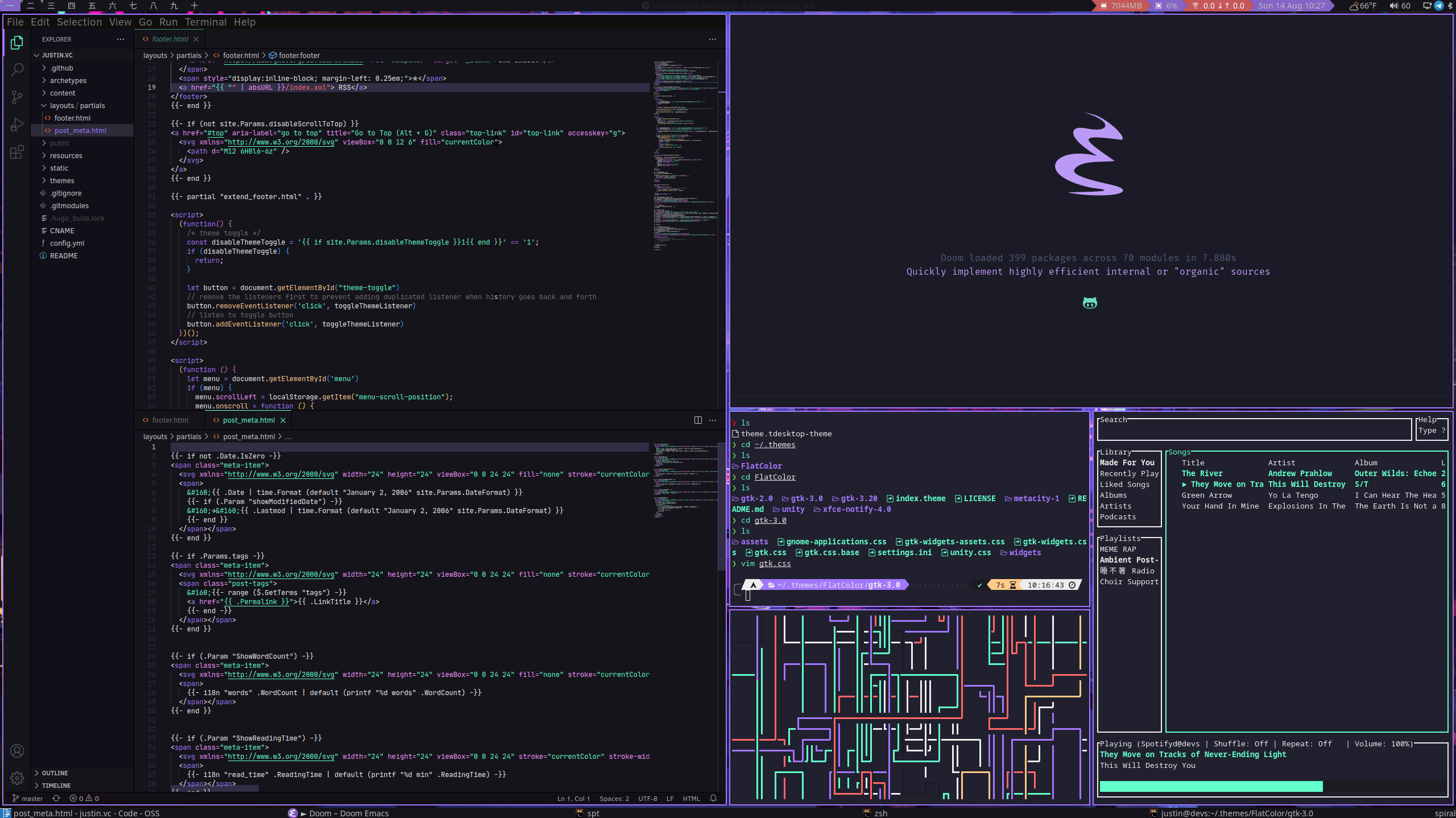Click the volume indicator showing 60

click(1400, 6)
